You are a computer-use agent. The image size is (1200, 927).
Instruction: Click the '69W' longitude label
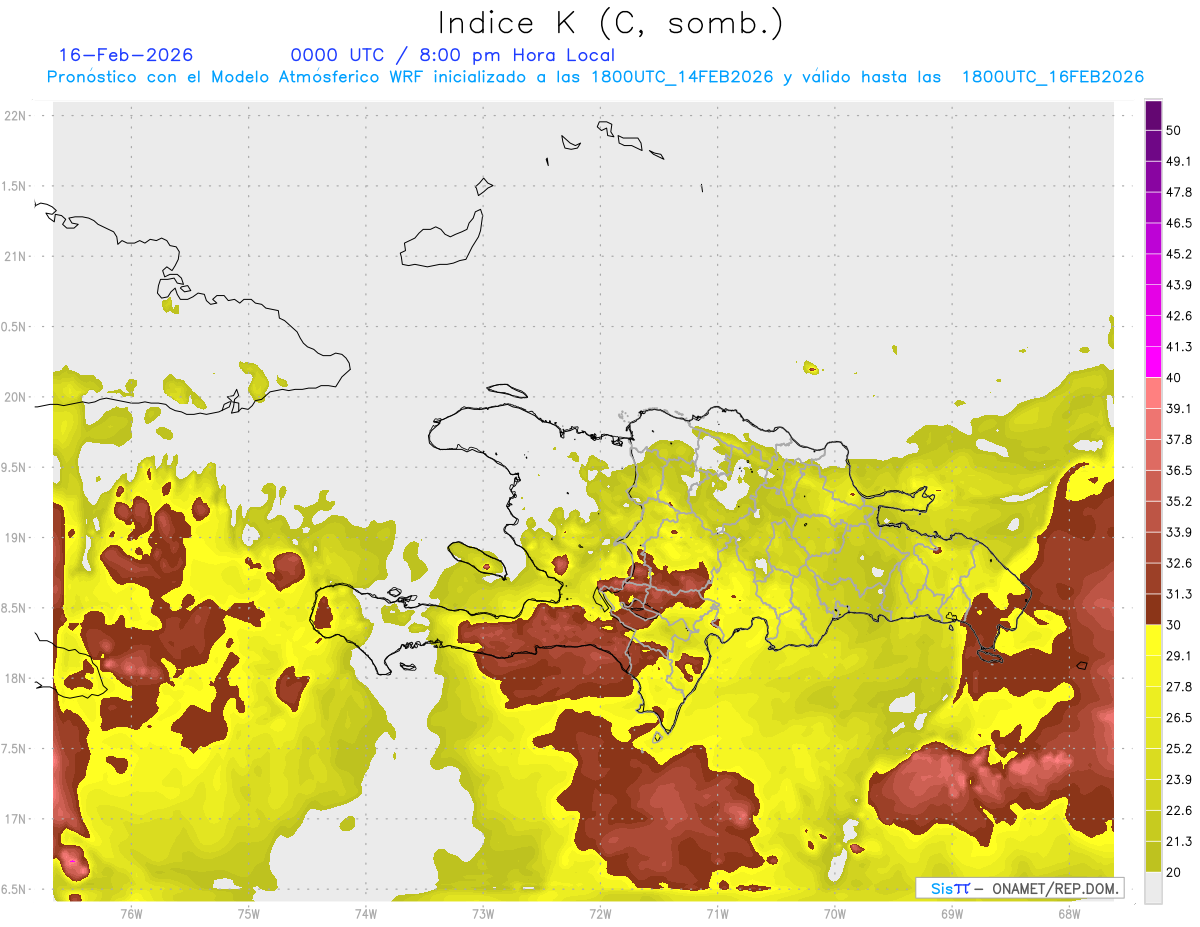[952, 915]
